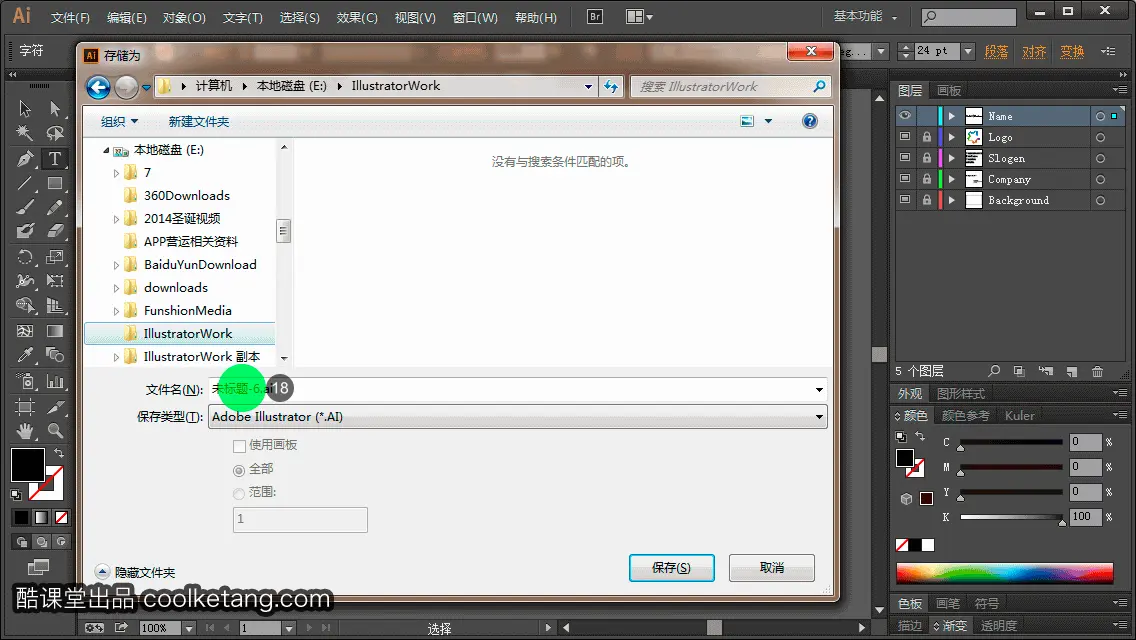The image size is (1136, 640).
Task: Select the Type tool
Action: point(55,159)
